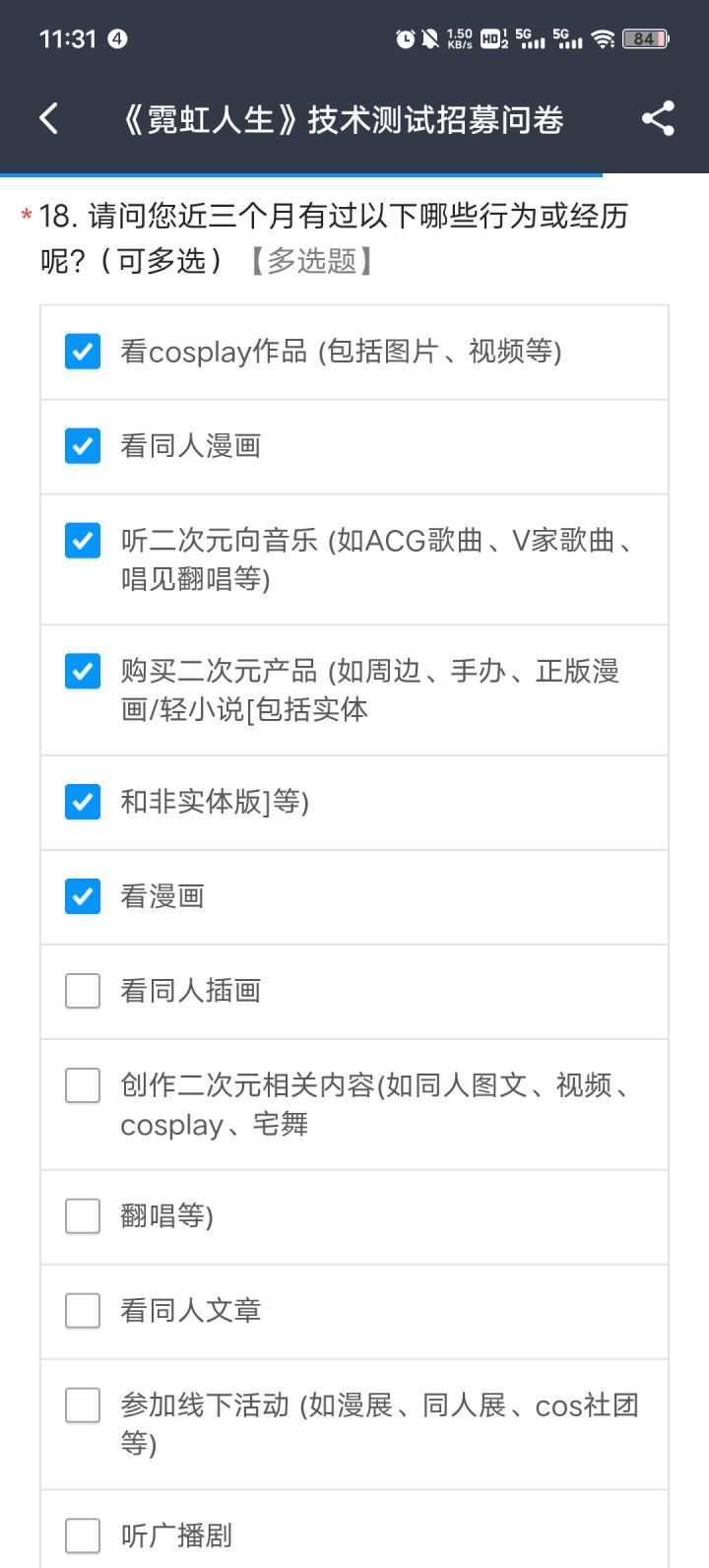Select the 听广播剧 checkbox
This screenshot has height=1568, width=709.
pos(83,1535)
